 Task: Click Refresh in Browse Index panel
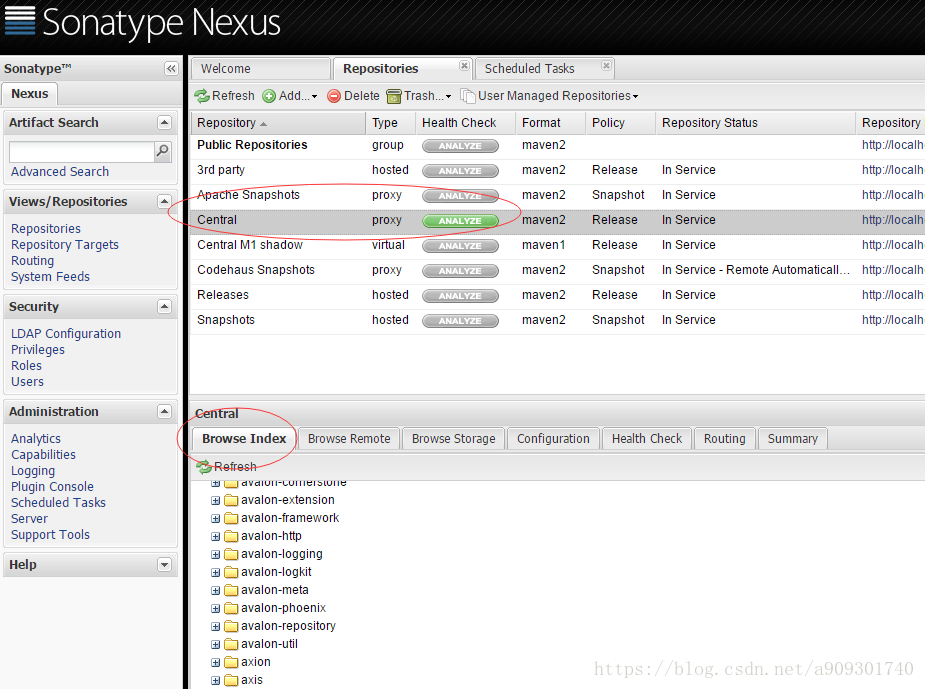pos(227,467)
